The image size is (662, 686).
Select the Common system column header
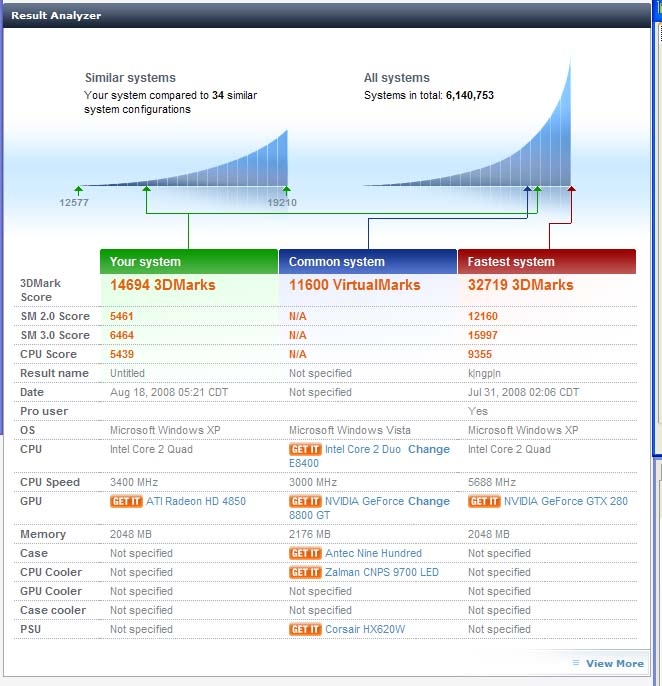point(368,262)
